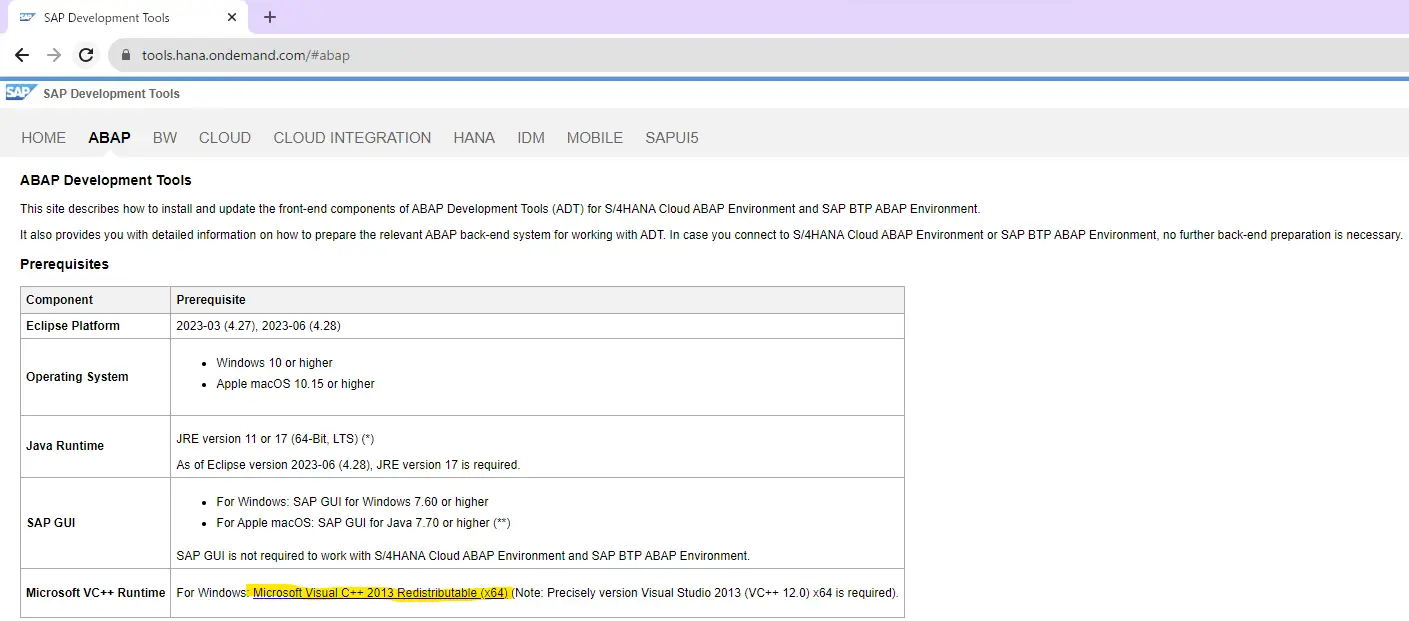Click the browser back arrow
1409x621 pixels.
tap(22, 55)
